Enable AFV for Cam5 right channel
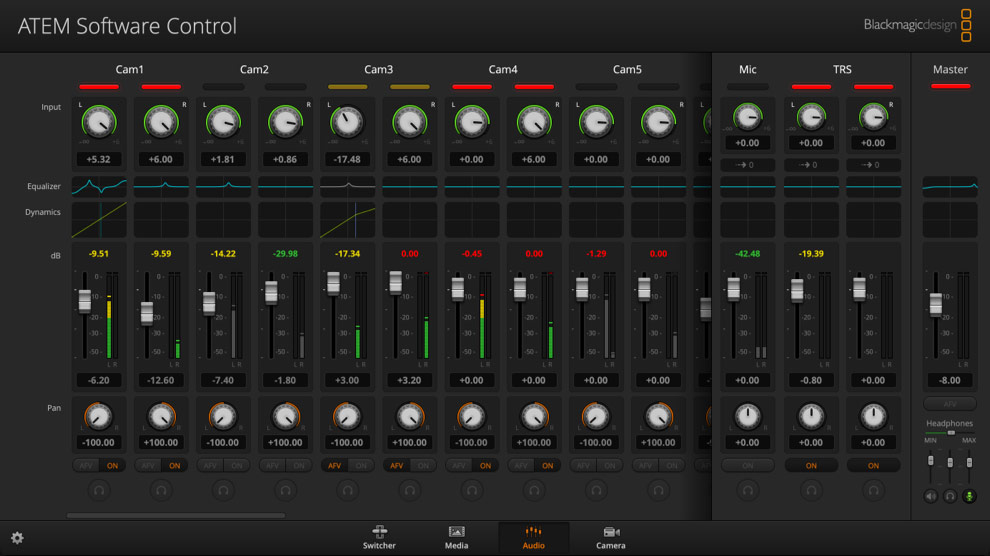Screen dimensions: 990x556 (645, 466)
